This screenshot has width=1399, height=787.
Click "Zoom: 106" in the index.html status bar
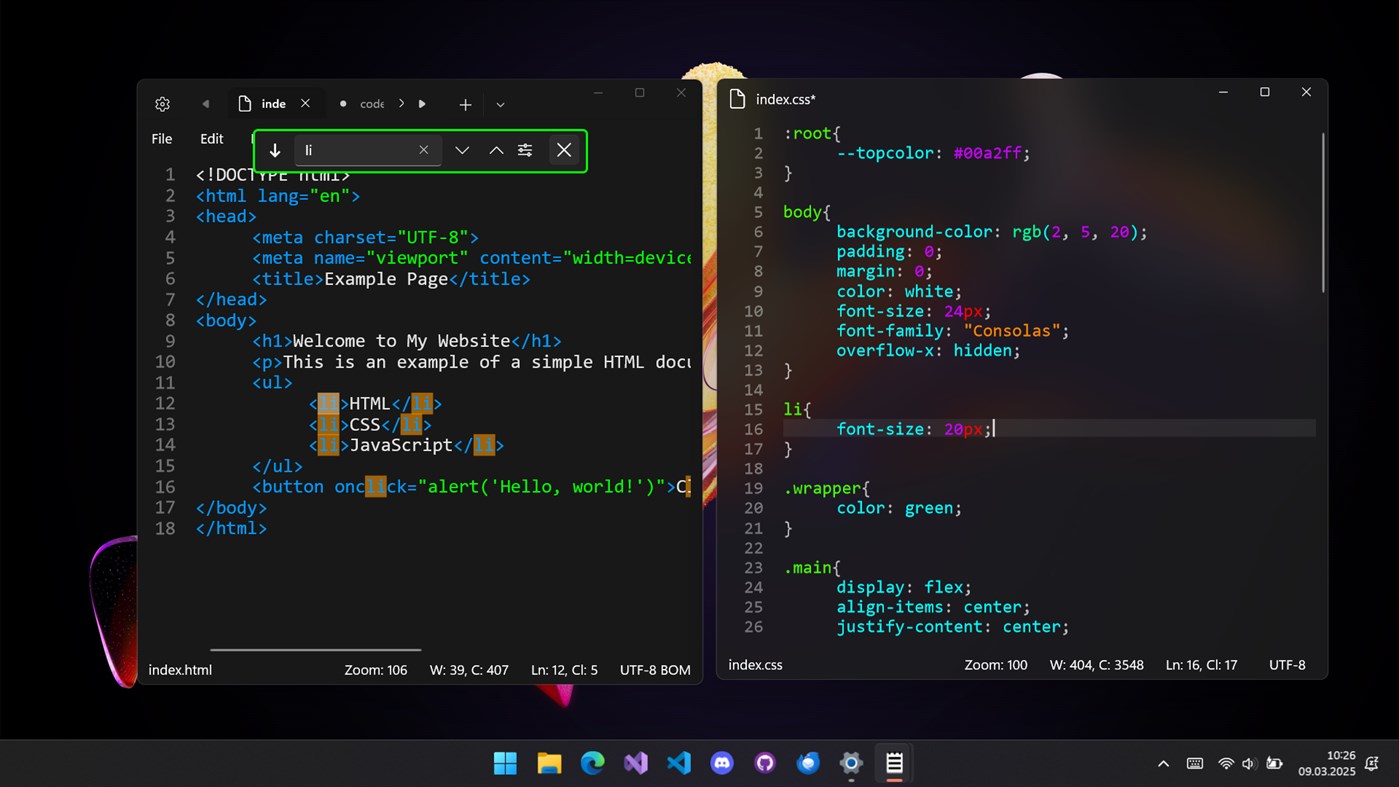coord(376,670)
